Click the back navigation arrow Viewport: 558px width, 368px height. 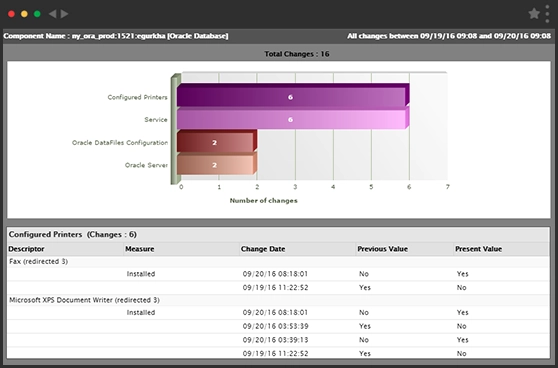[53, 14]
